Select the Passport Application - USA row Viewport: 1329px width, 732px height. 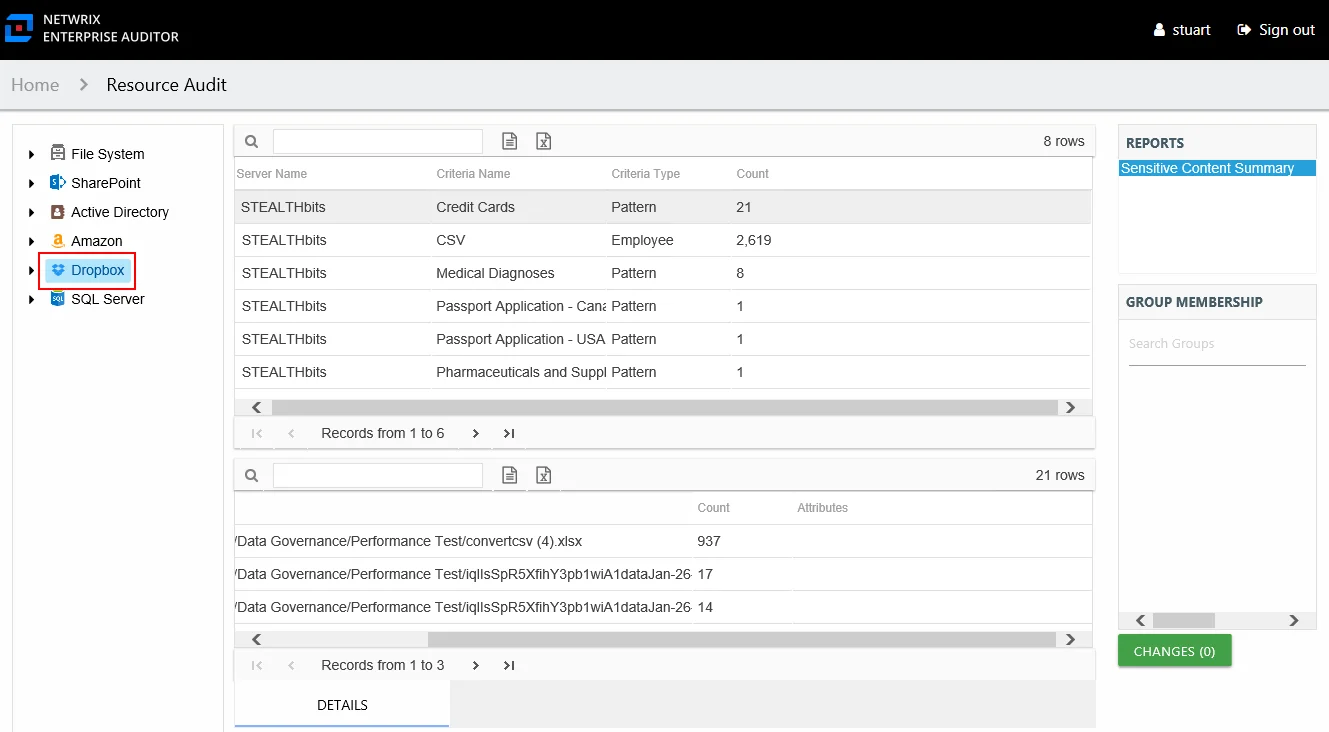coord(662,339)
